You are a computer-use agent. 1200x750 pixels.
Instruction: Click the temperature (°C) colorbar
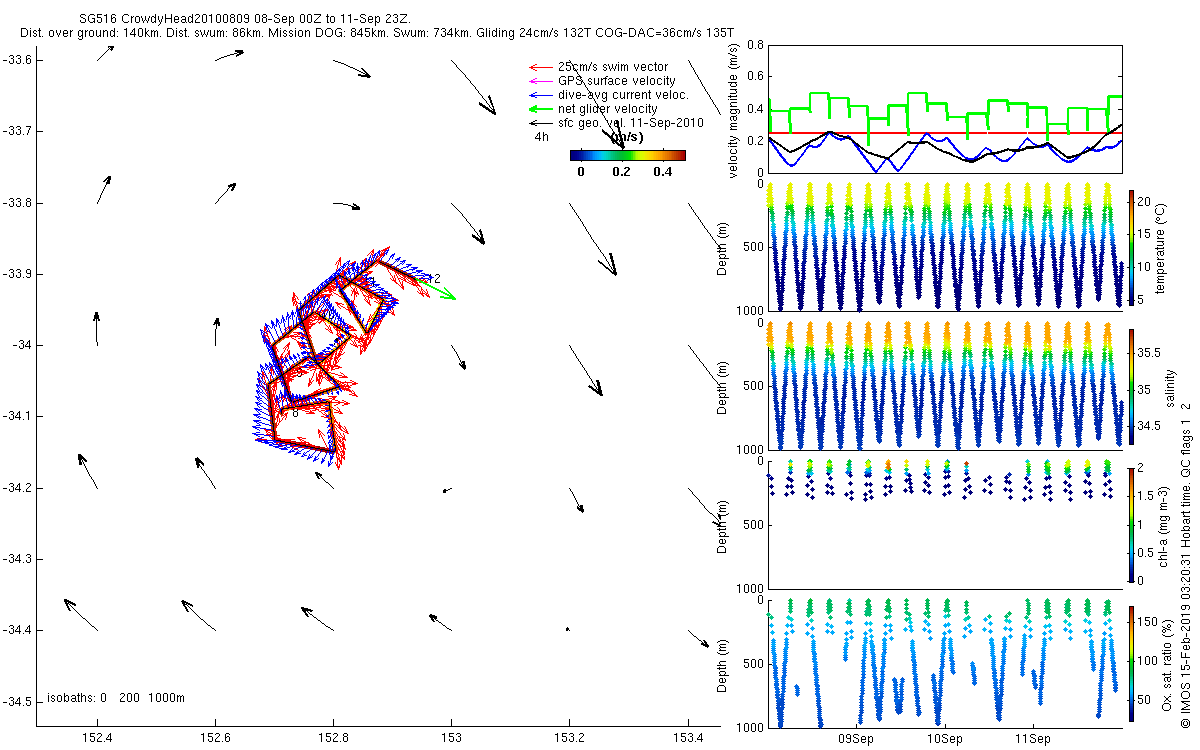coord(1131,246)
